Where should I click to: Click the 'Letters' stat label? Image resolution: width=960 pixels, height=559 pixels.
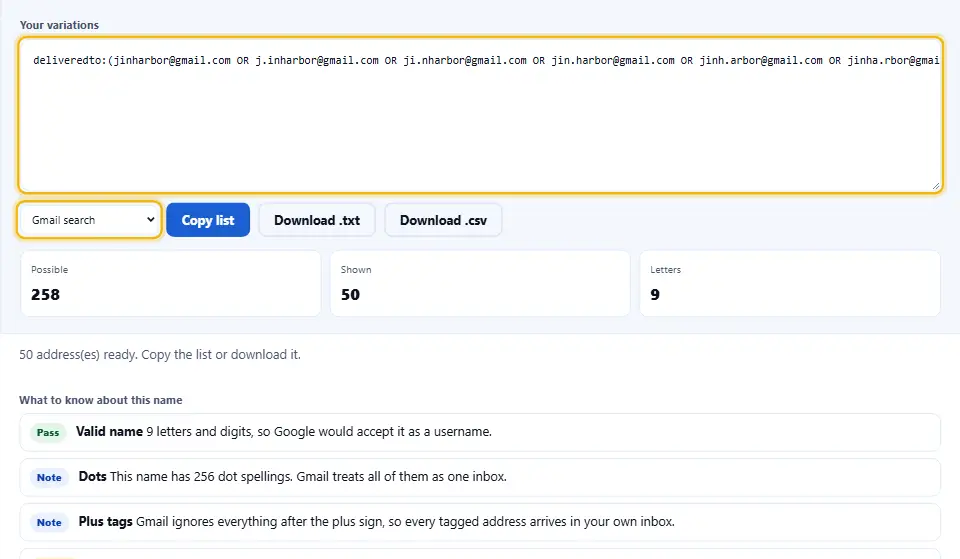[666, 269]
